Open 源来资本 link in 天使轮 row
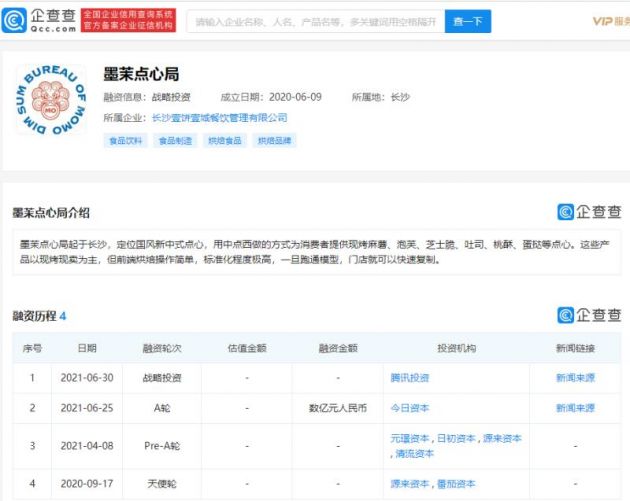This screenshot has width=630, height=501. click(410, 484)
